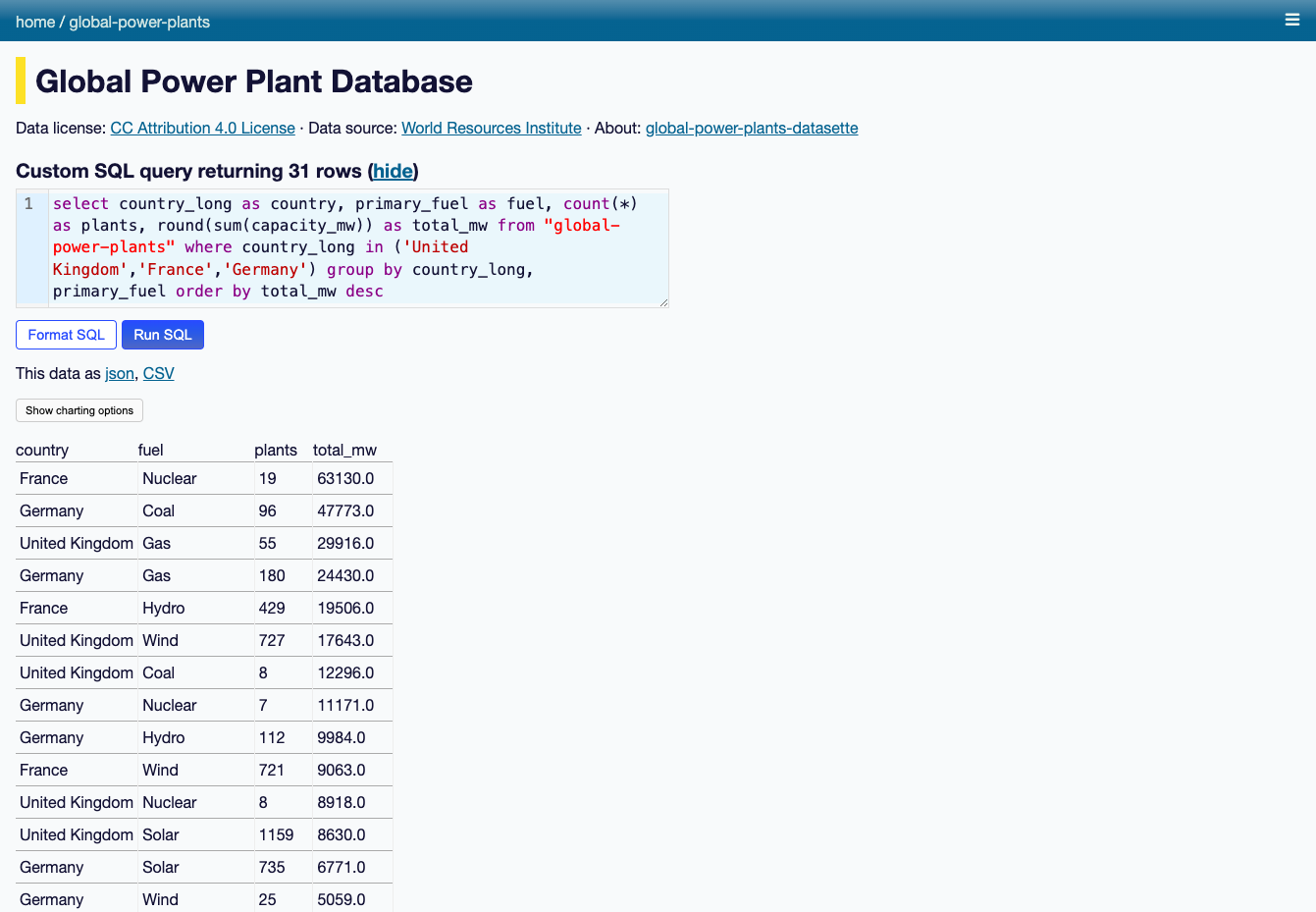Select the 6771.0 cell
The height and width of the screenshot is (912, 1316).
[x=352, y=867]
